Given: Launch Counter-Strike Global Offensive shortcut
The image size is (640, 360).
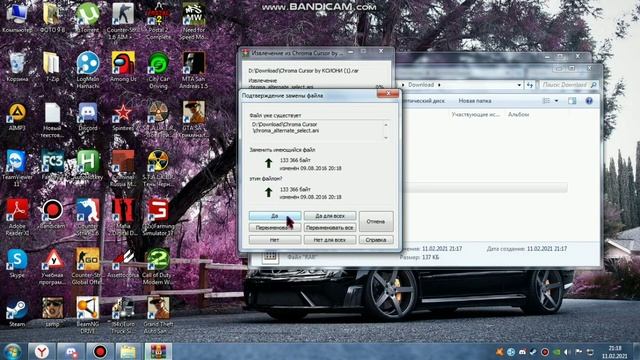Looking at the screenshot, I should click(88, 267).
